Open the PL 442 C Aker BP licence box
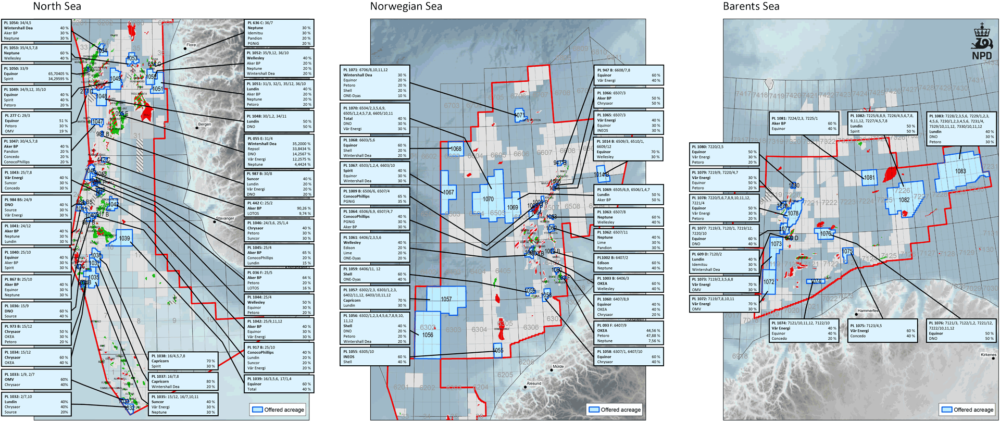The width and height of the screenshot is (1000, 421). pos(280,209)
